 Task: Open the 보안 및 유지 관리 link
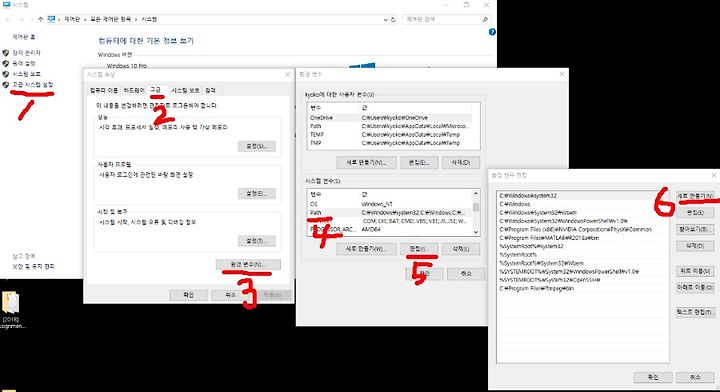click(34, 266)
